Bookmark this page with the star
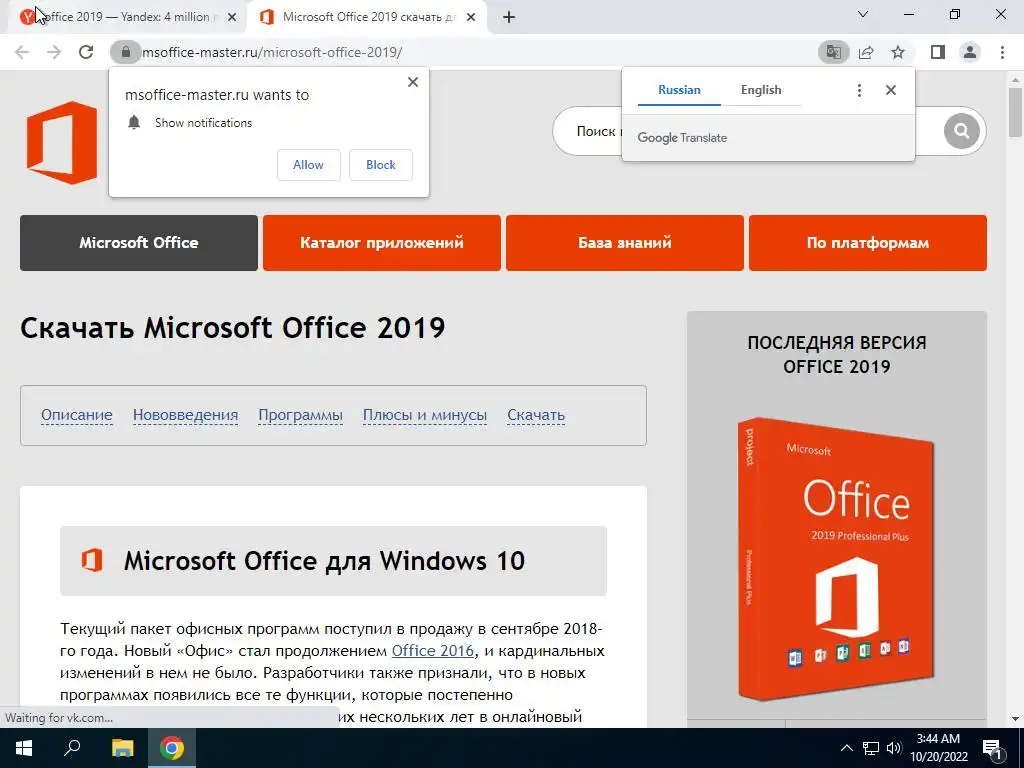The image size is (1024, 768). 898,52
